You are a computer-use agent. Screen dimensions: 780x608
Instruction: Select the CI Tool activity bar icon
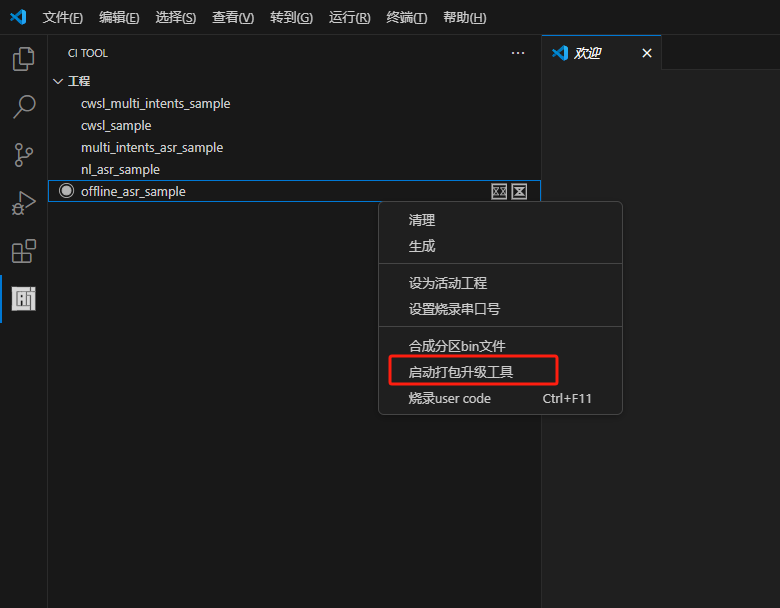[23, 298]
